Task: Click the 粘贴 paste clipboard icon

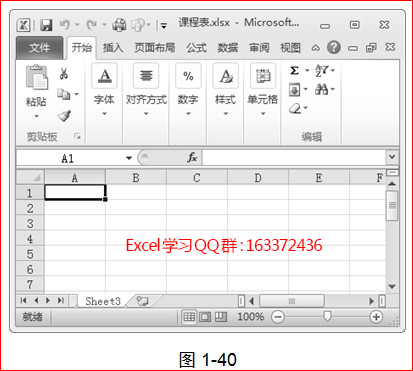Action: tap(36, 78)
